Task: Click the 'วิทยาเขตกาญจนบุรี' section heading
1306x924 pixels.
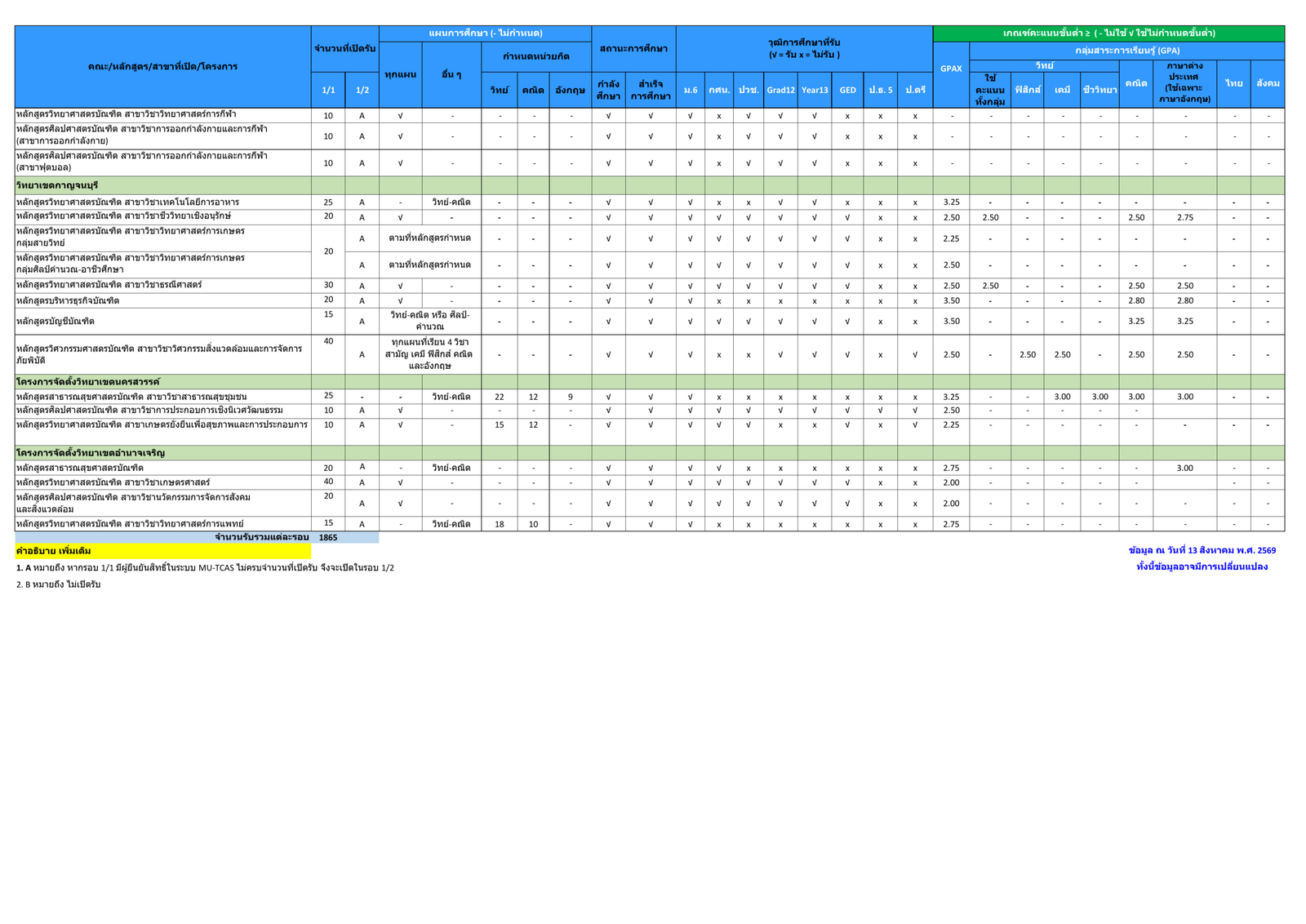Action: (57, 185)
